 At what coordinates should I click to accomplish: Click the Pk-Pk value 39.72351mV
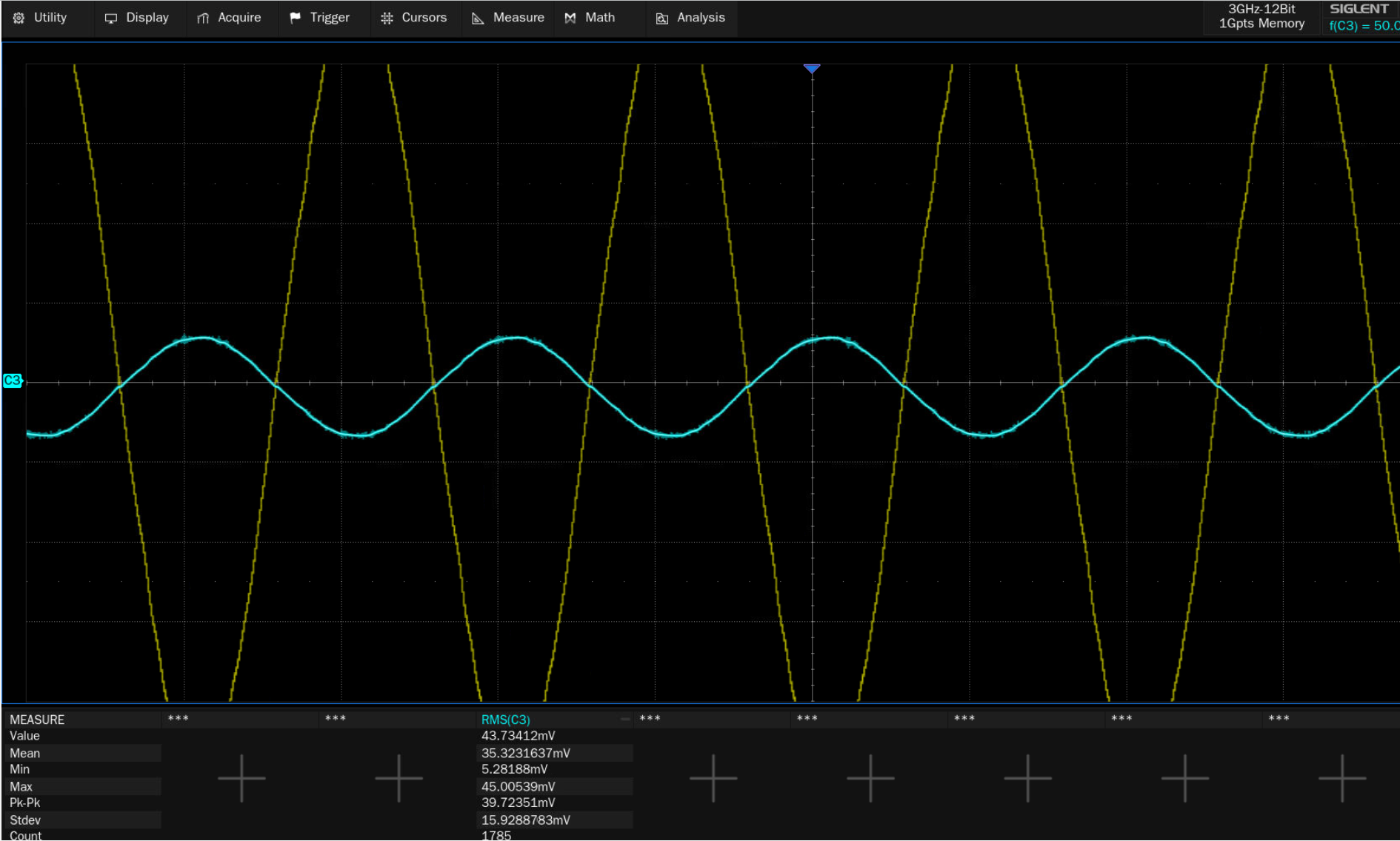pos(519,803)
